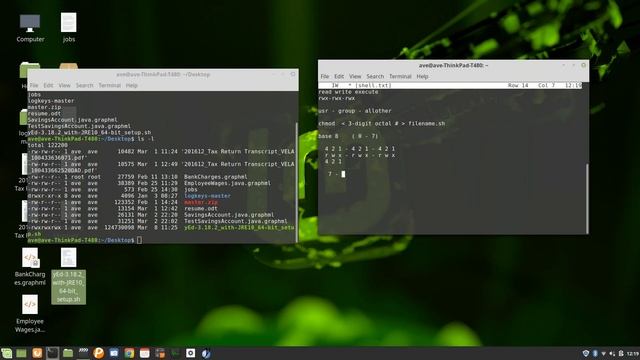Open Search menu in Desktop terminal window
This screenshot has height=360, width=640.
tap(84, 86)
